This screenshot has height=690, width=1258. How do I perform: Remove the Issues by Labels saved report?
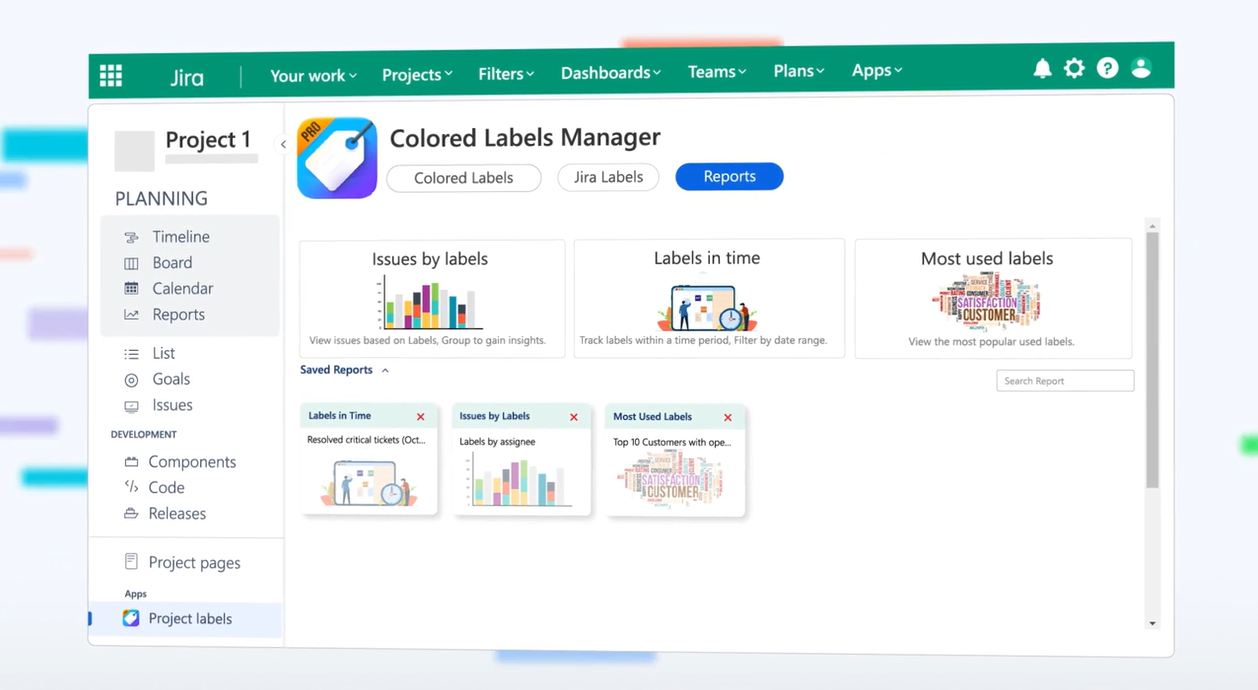click(574, 417)
